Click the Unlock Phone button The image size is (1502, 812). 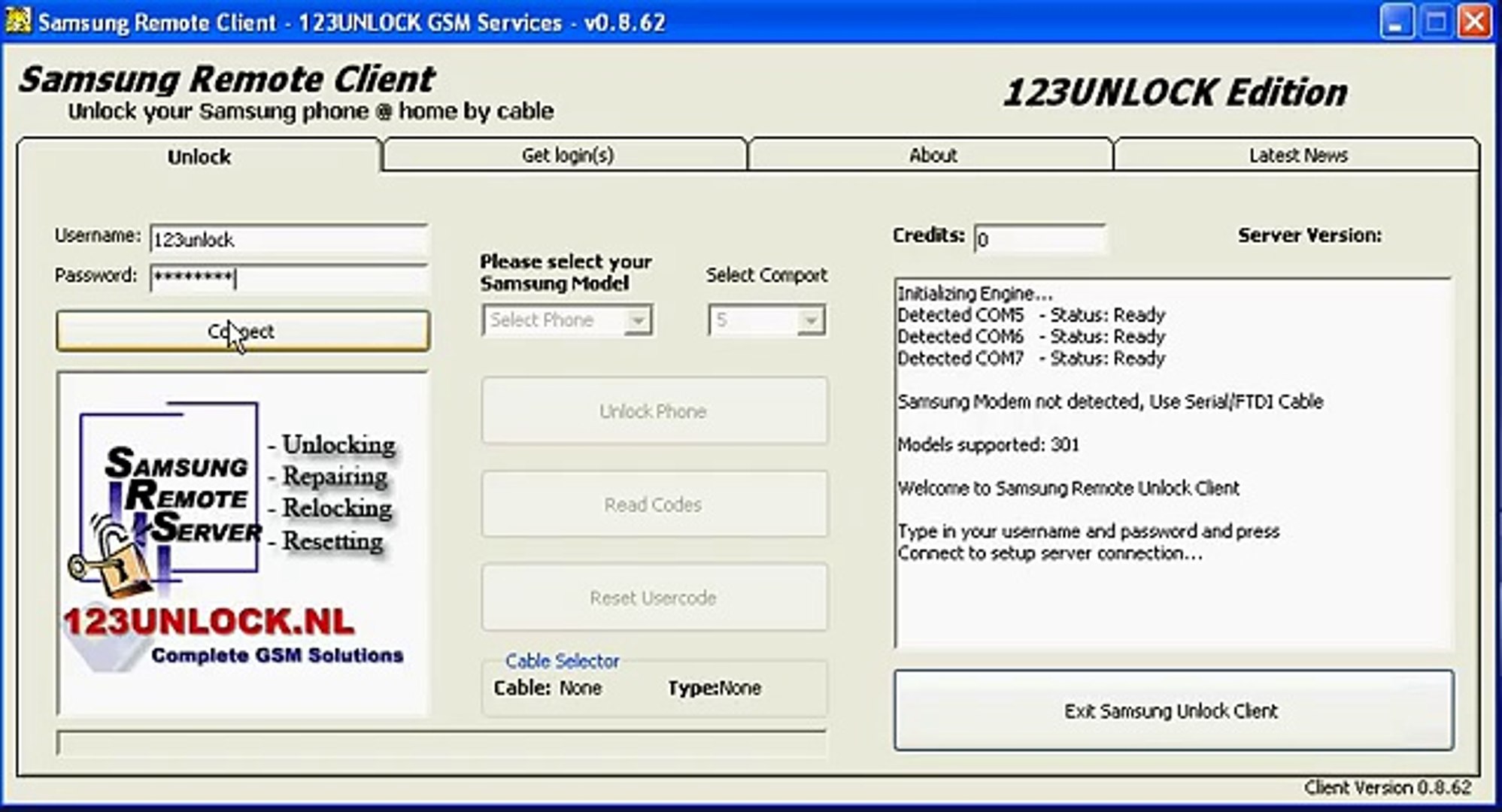(x=654, y=411)
